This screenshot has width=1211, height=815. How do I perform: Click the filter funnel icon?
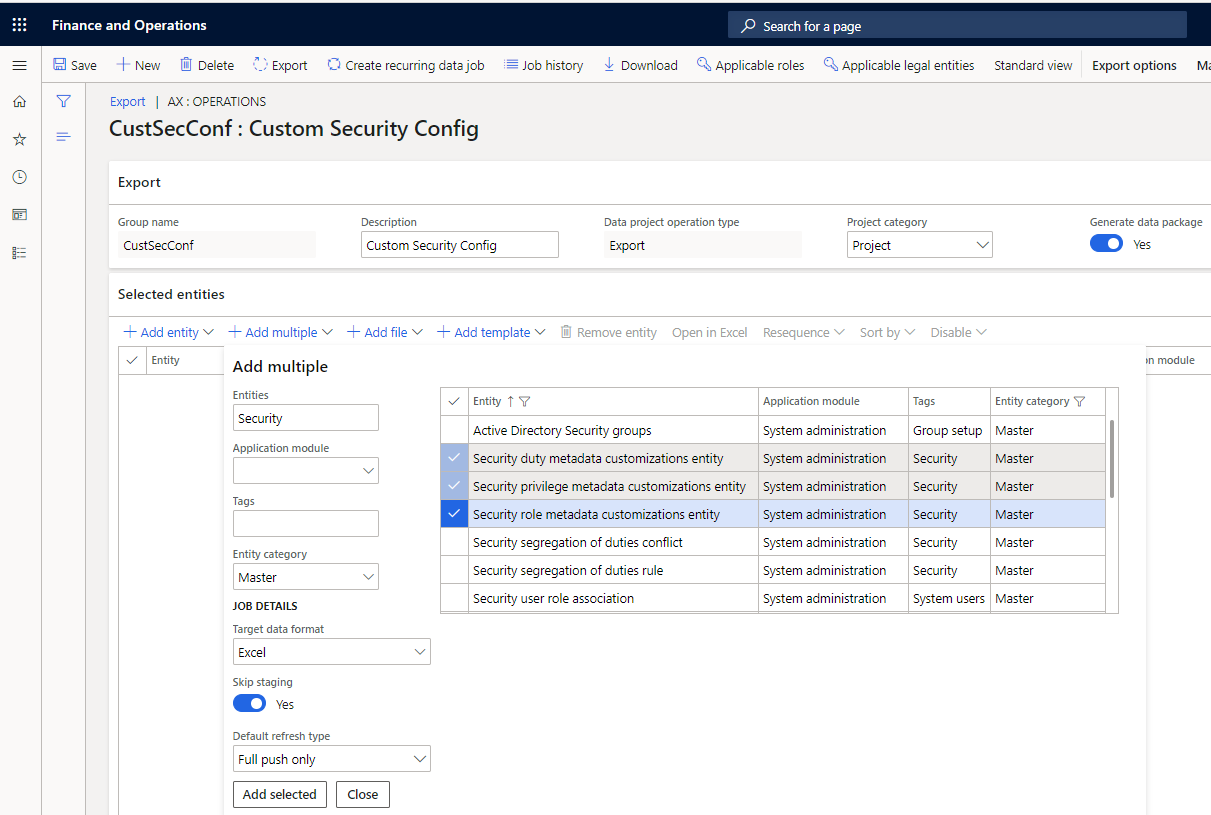coord(63,101)
